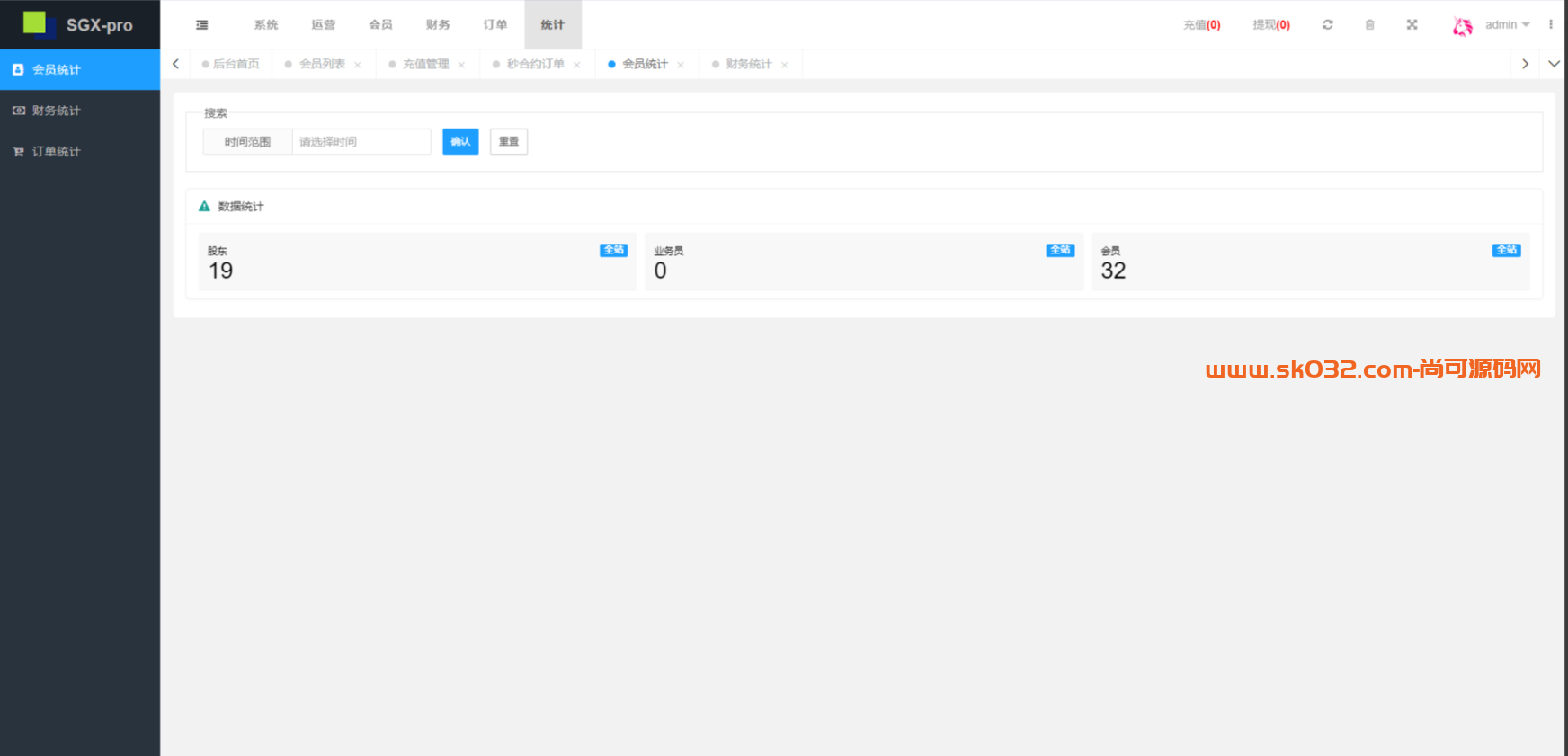Switch to the 会员列表 tab
Viewport: 1568px width, 756px height.
pyautogui.click(x=322, y=64)
